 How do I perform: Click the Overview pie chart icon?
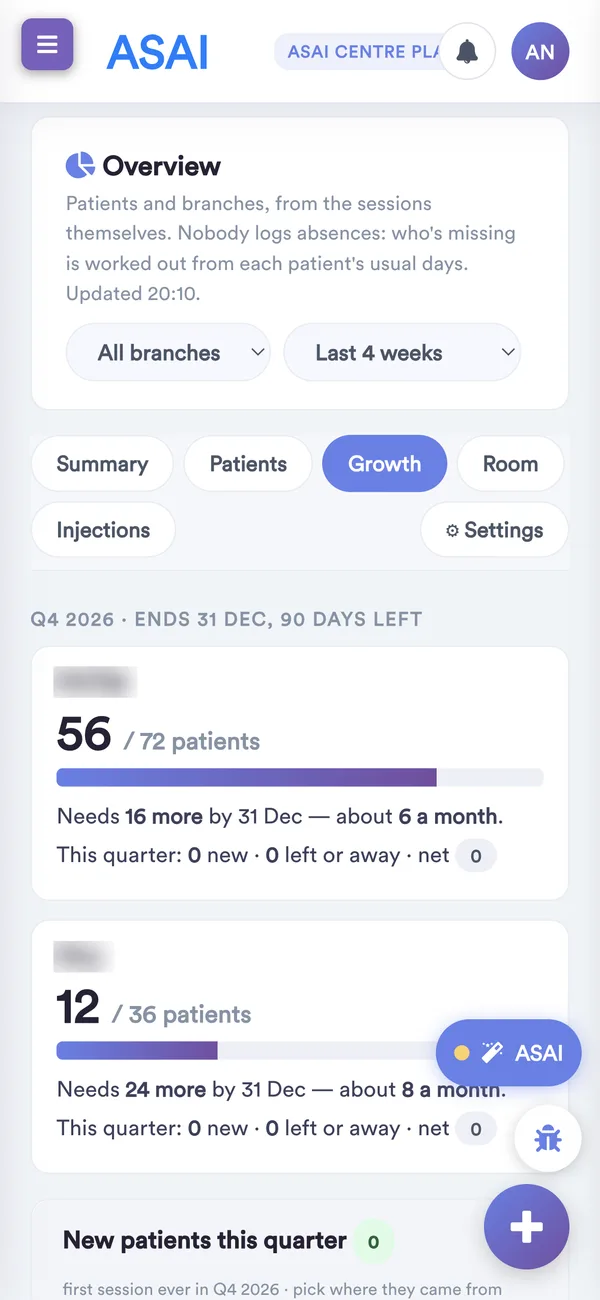point(80,165)
